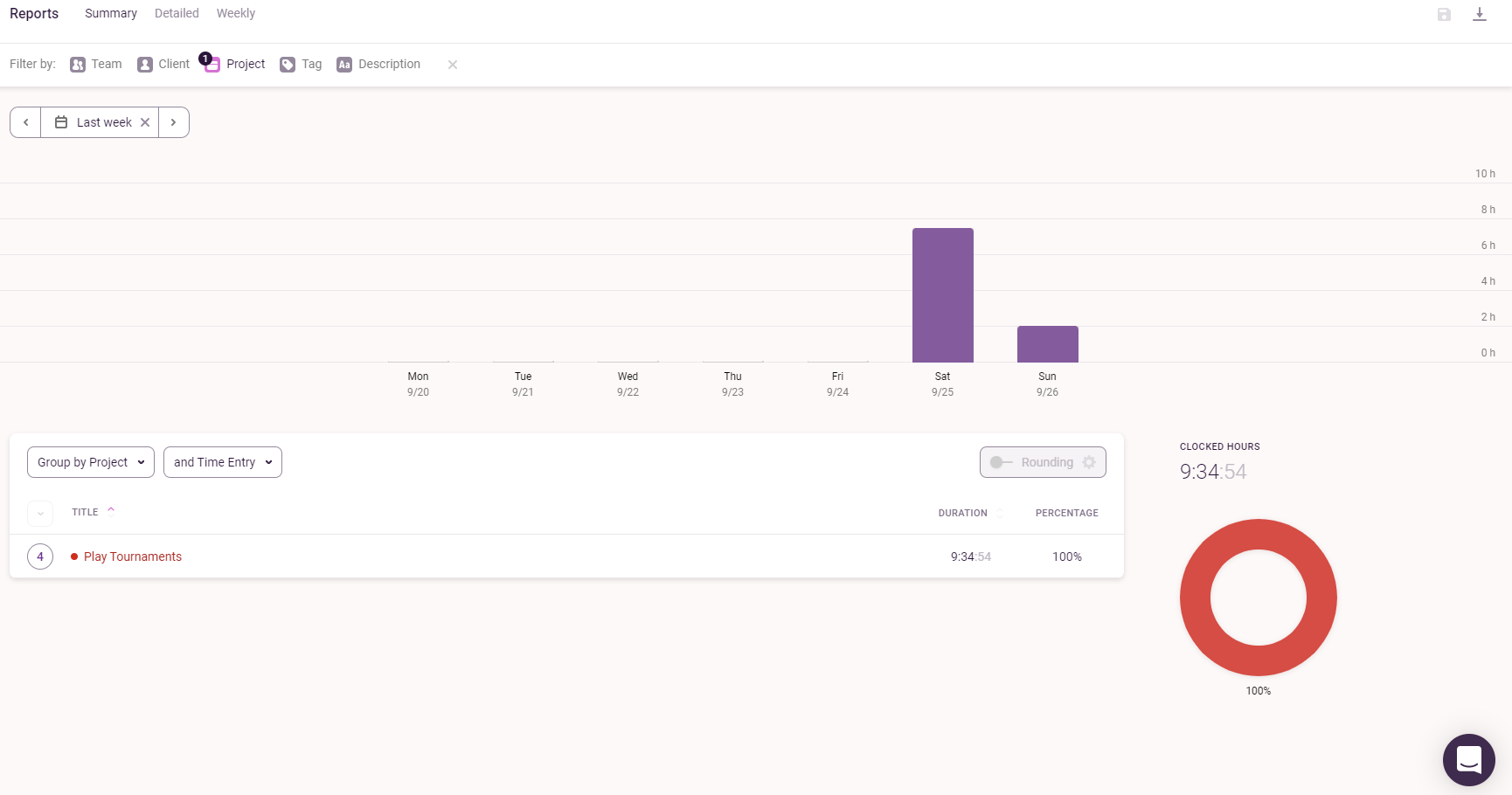
Task: Sort by Title column
Action: [x=94, y=512]
